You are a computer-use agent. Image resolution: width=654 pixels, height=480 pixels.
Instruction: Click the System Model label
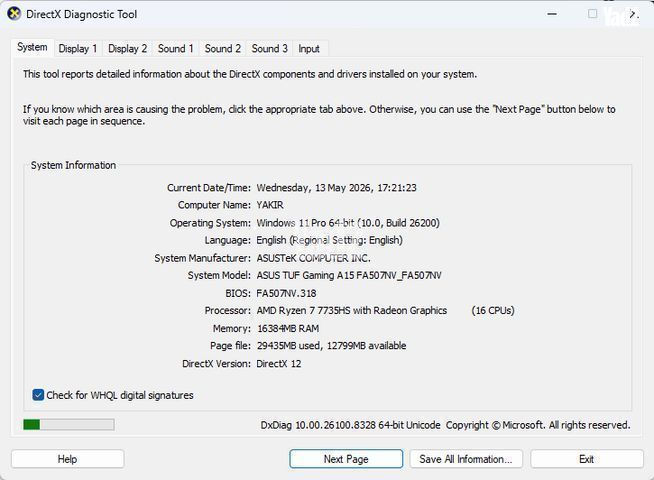(219, 276)
